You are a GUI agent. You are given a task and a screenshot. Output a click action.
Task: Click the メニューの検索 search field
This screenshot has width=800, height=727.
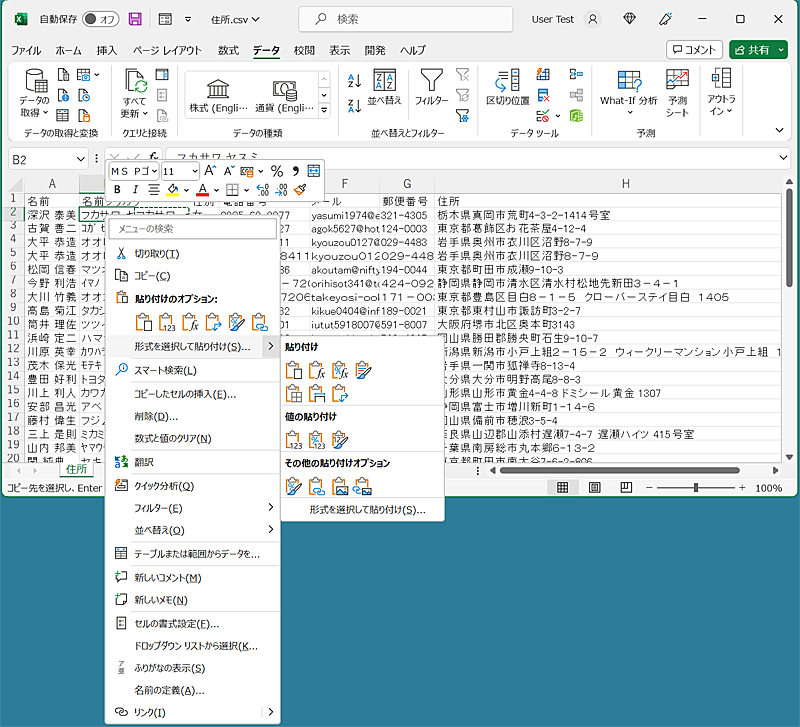coord(192,229)
